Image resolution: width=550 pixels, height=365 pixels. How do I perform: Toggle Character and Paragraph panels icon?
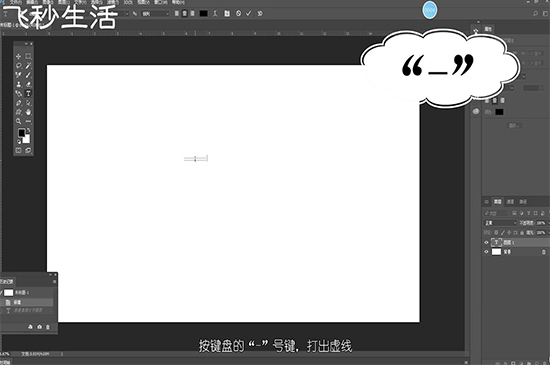pyautogui.click(x=227, y=13)
